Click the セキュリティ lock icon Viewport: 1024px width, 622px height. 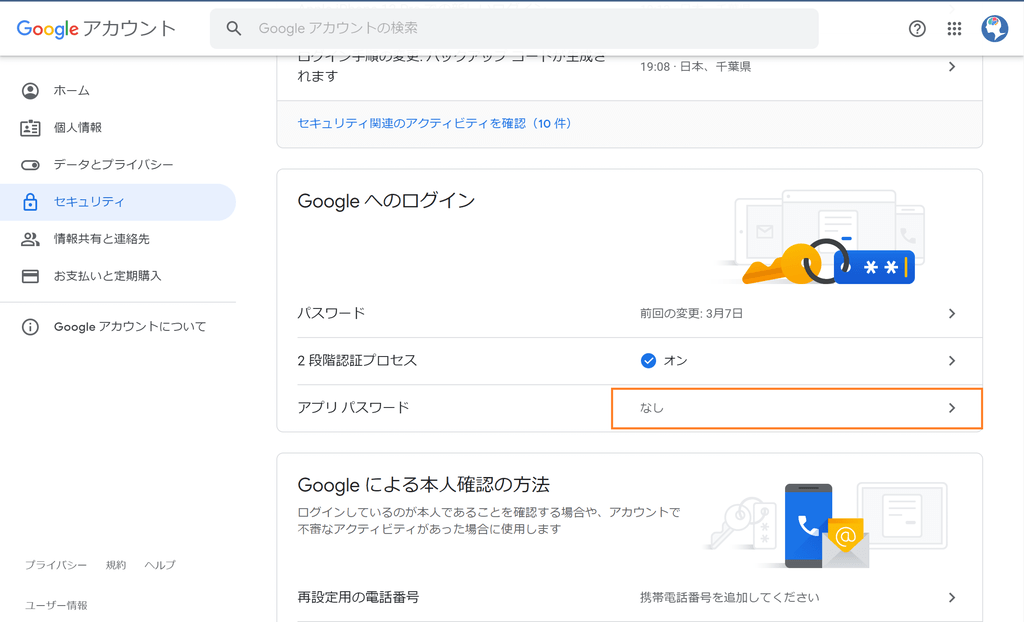(x=30, y=202)
